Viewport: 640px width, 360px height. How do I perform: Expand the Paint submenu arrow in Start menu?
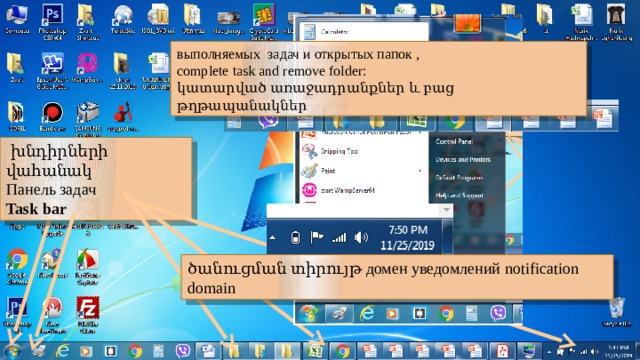(x=420, y=171)
